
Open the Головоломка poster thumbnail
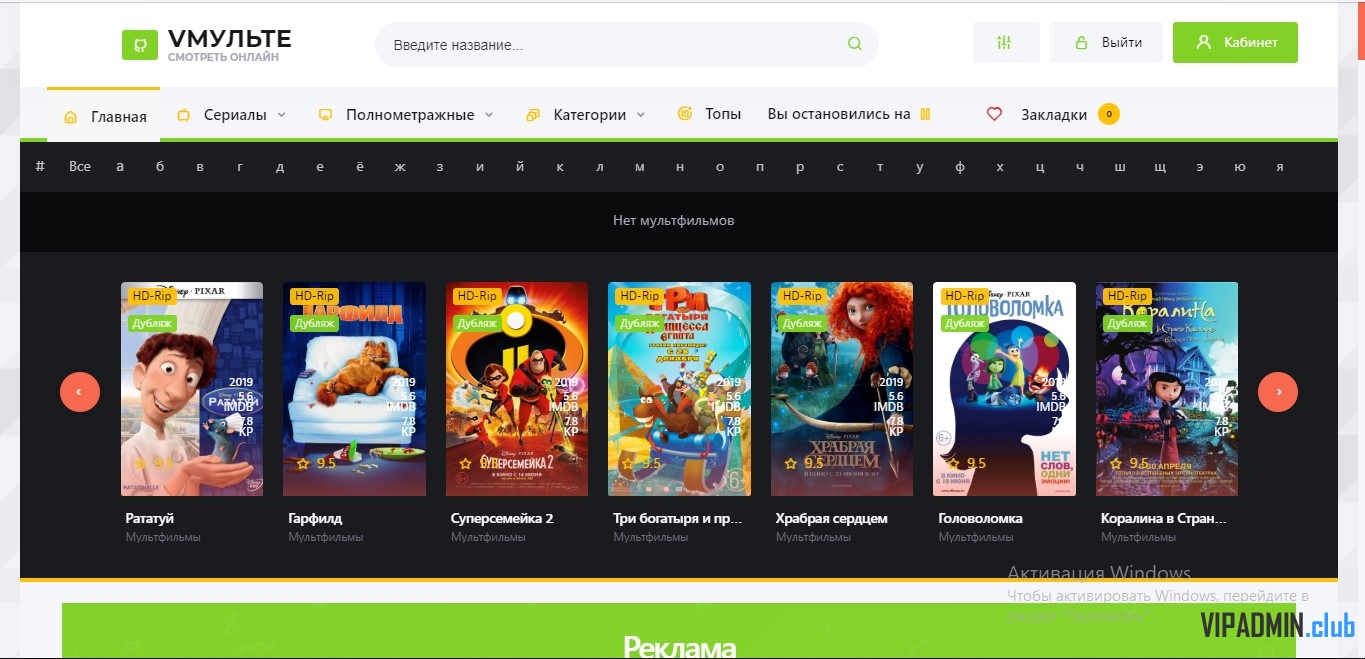(x=1005, y=389)
